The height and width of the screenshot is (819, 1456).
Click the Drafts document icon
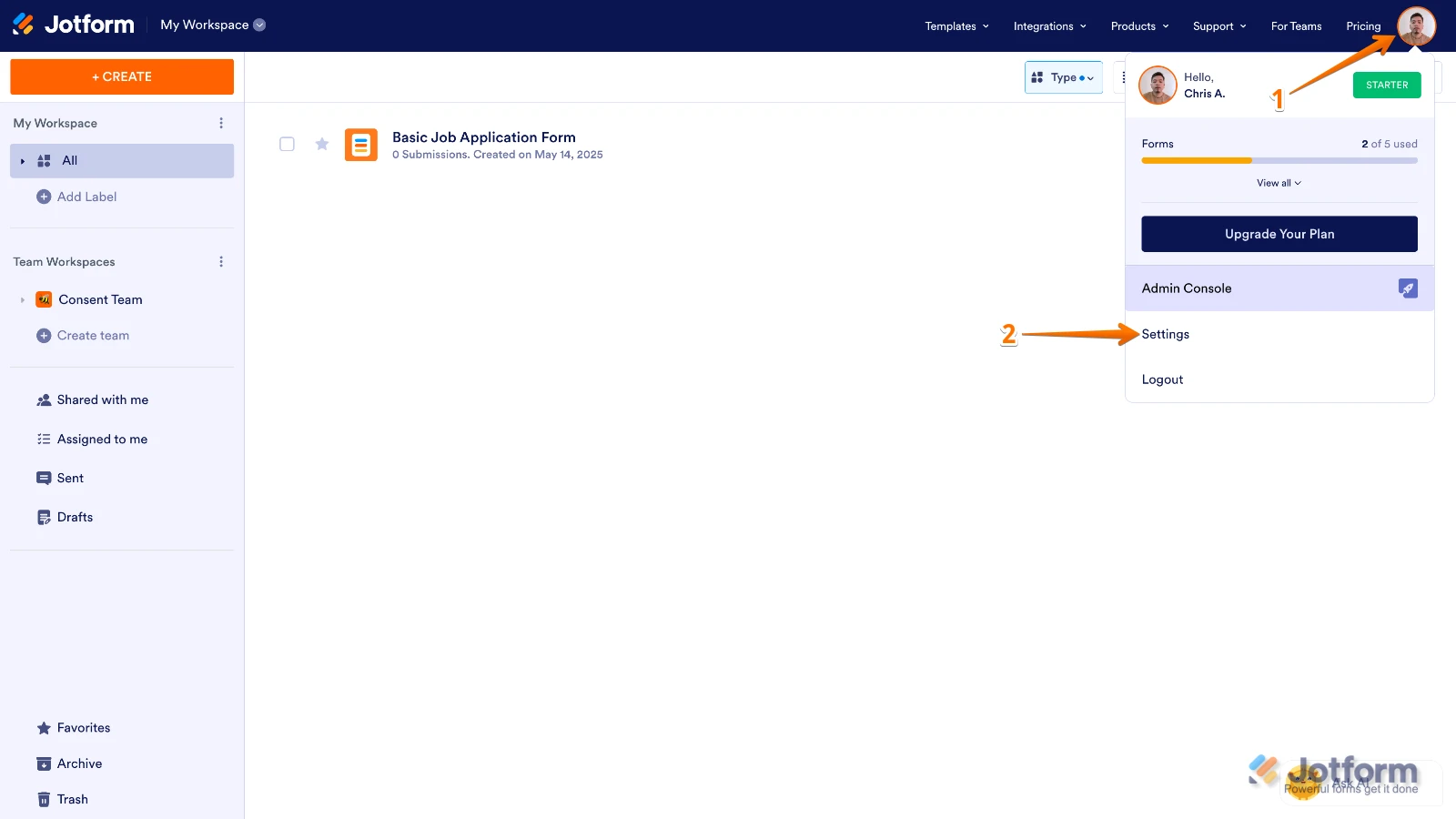pos(44,516)
